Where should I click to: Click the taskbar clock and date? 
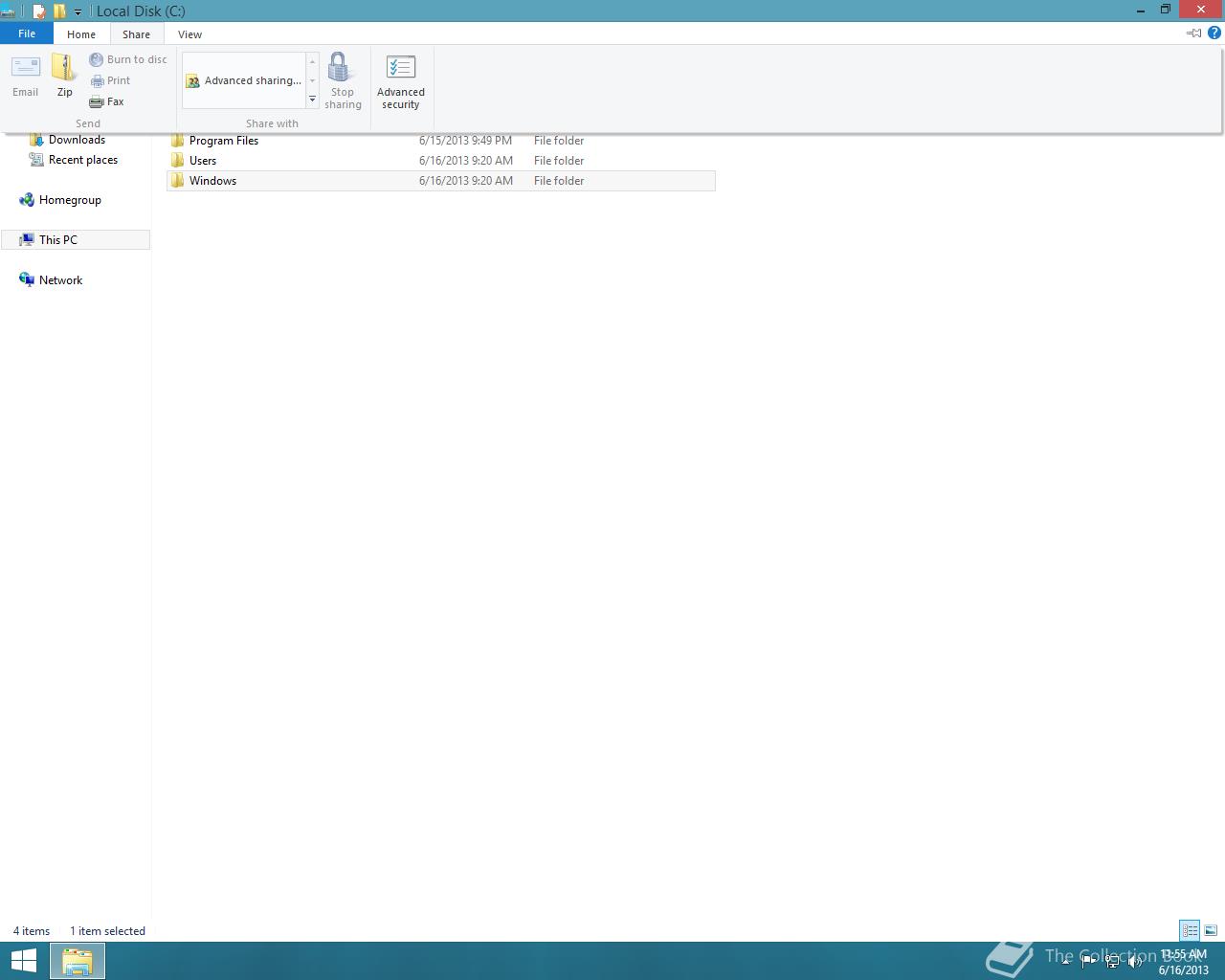pyautogui.click(x=1184, y=962)
